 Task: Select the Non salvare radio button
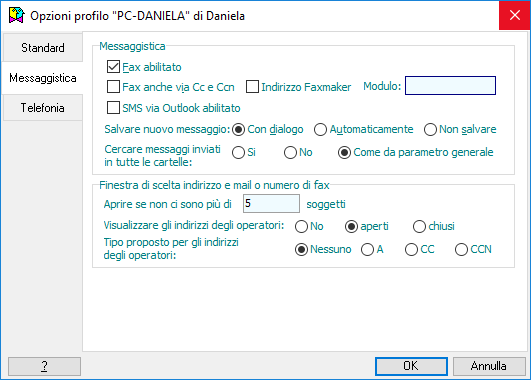tap(430, 129)
